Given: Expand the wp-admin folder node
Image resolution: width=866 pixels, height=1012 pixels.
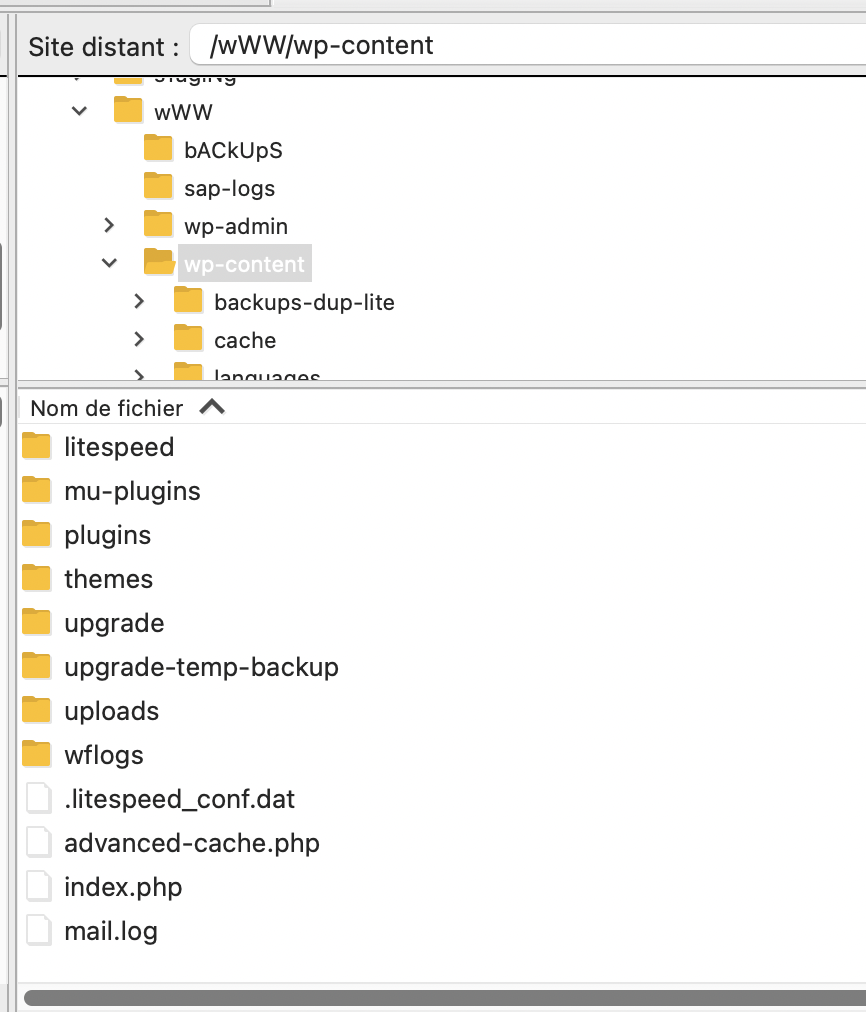Looking at the screenshot, I should tap(109, 225).
